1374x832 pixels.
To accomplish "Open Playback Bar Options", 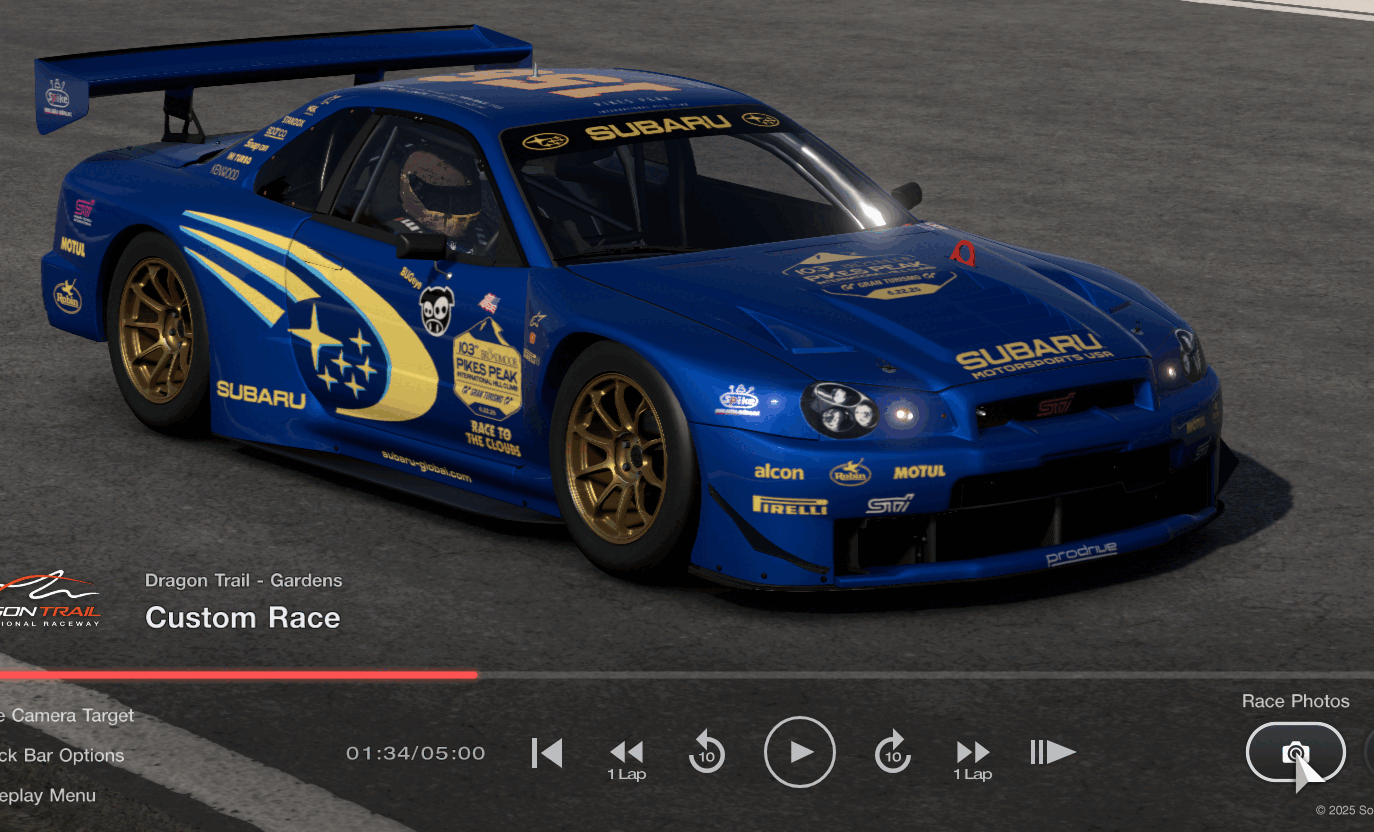I will (x=62, y=755).
